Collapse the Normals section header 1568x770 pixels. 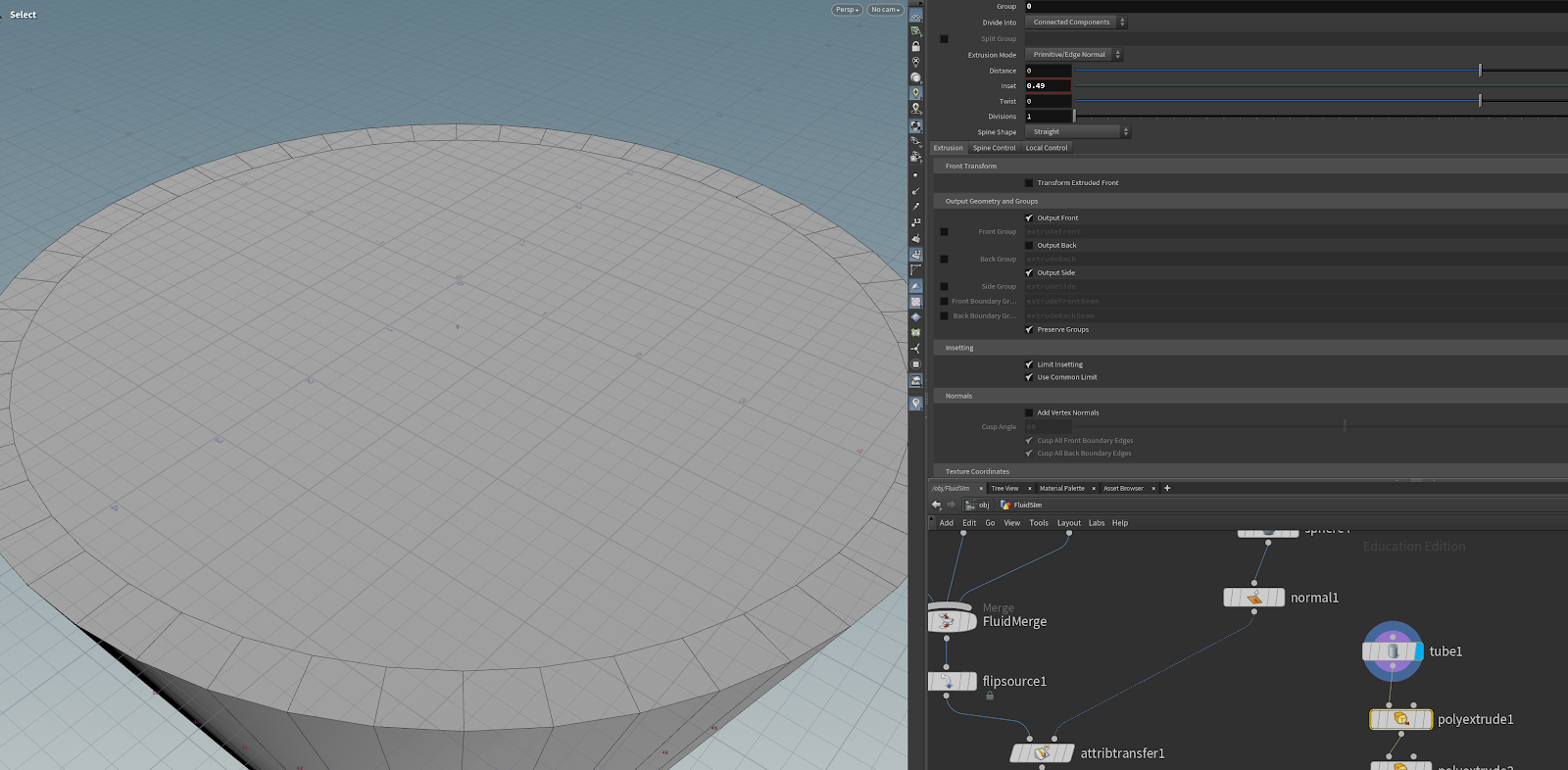coord(1249,397)
